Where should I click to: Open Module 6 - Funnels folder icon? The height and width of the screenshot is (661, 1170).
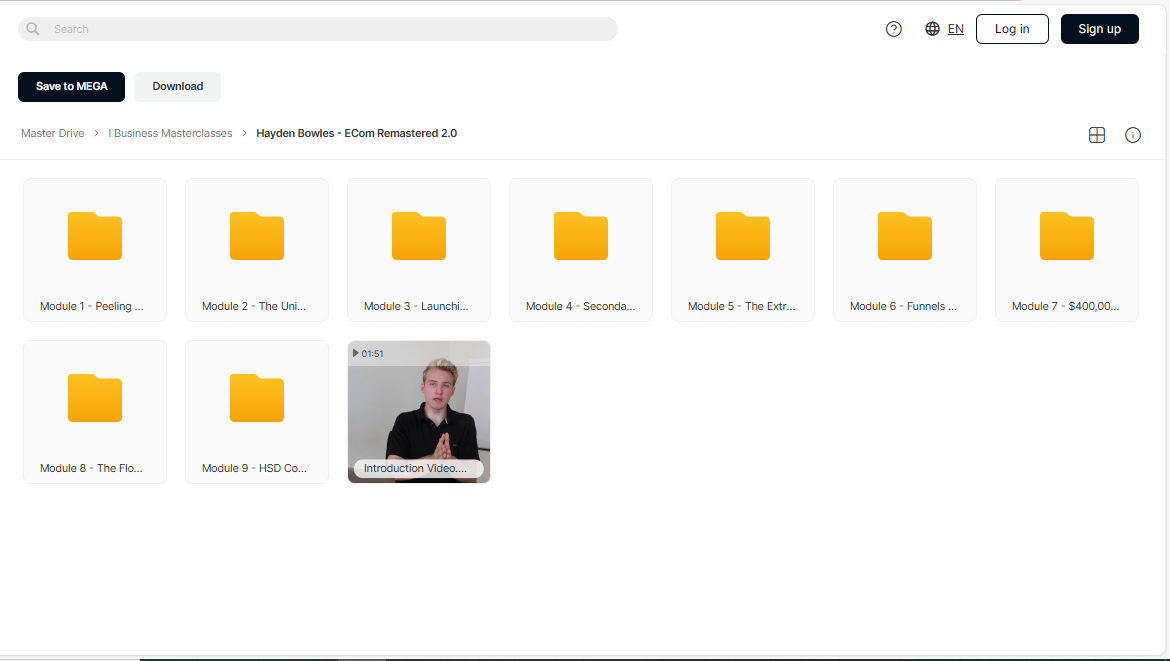coord(904,236)
